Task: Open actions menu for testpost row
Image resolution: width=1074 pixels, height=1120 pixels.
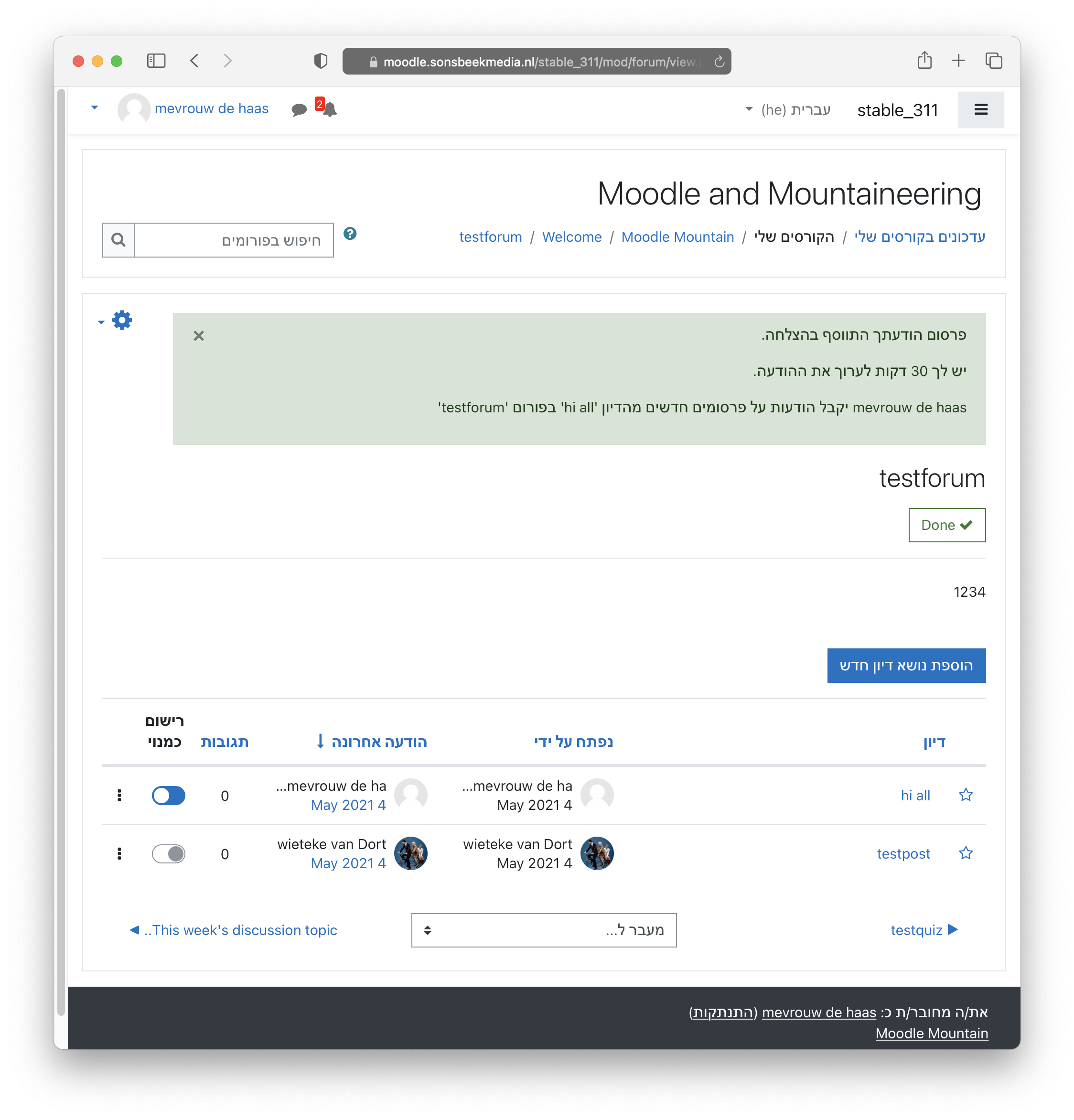Action: tap(119, 854)
